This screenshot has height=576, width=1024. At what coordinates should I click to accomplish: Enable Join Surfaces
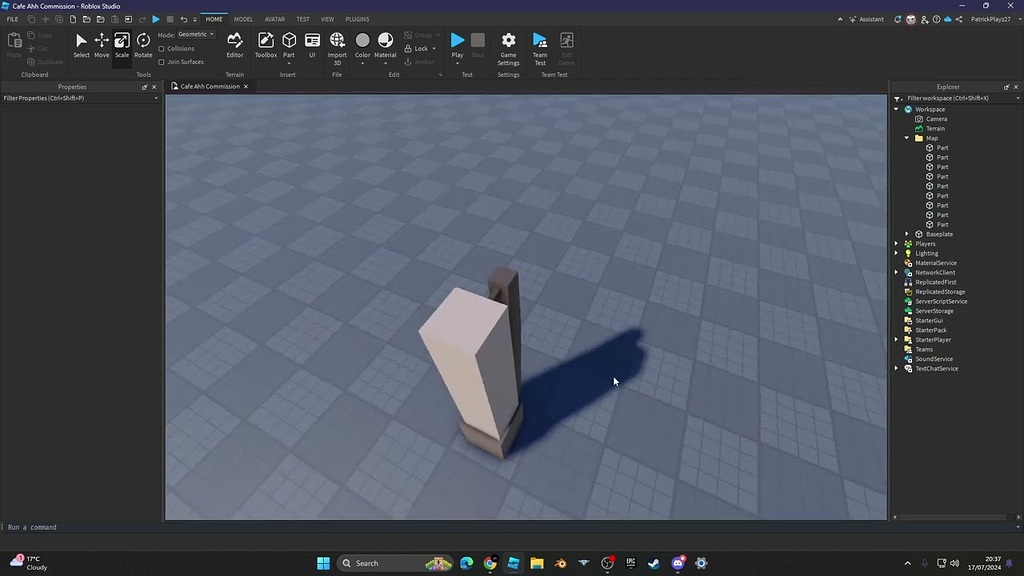pyautogui.click(x=163, y=61)
